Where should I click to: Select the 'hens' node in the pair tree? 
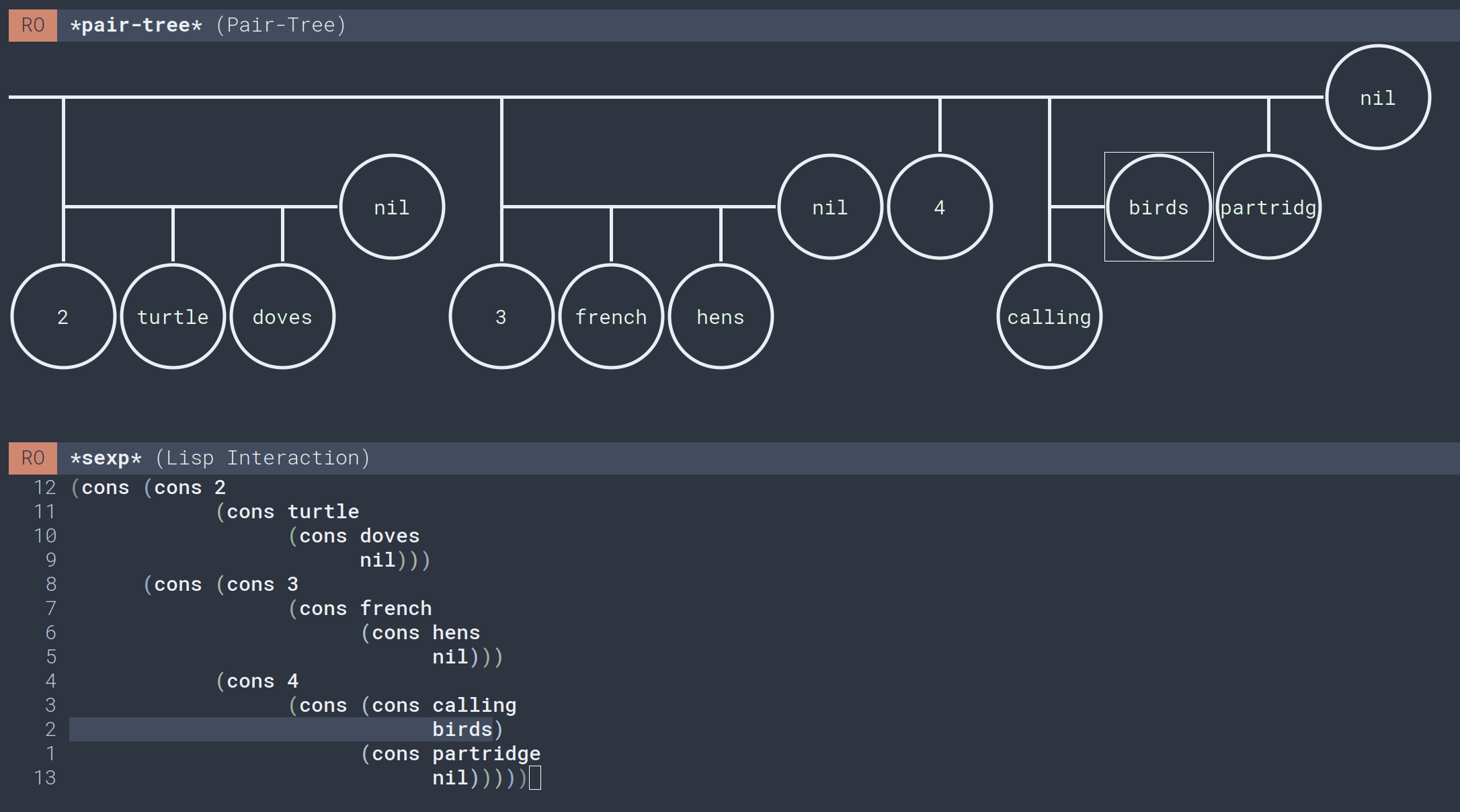click(721, 317)
